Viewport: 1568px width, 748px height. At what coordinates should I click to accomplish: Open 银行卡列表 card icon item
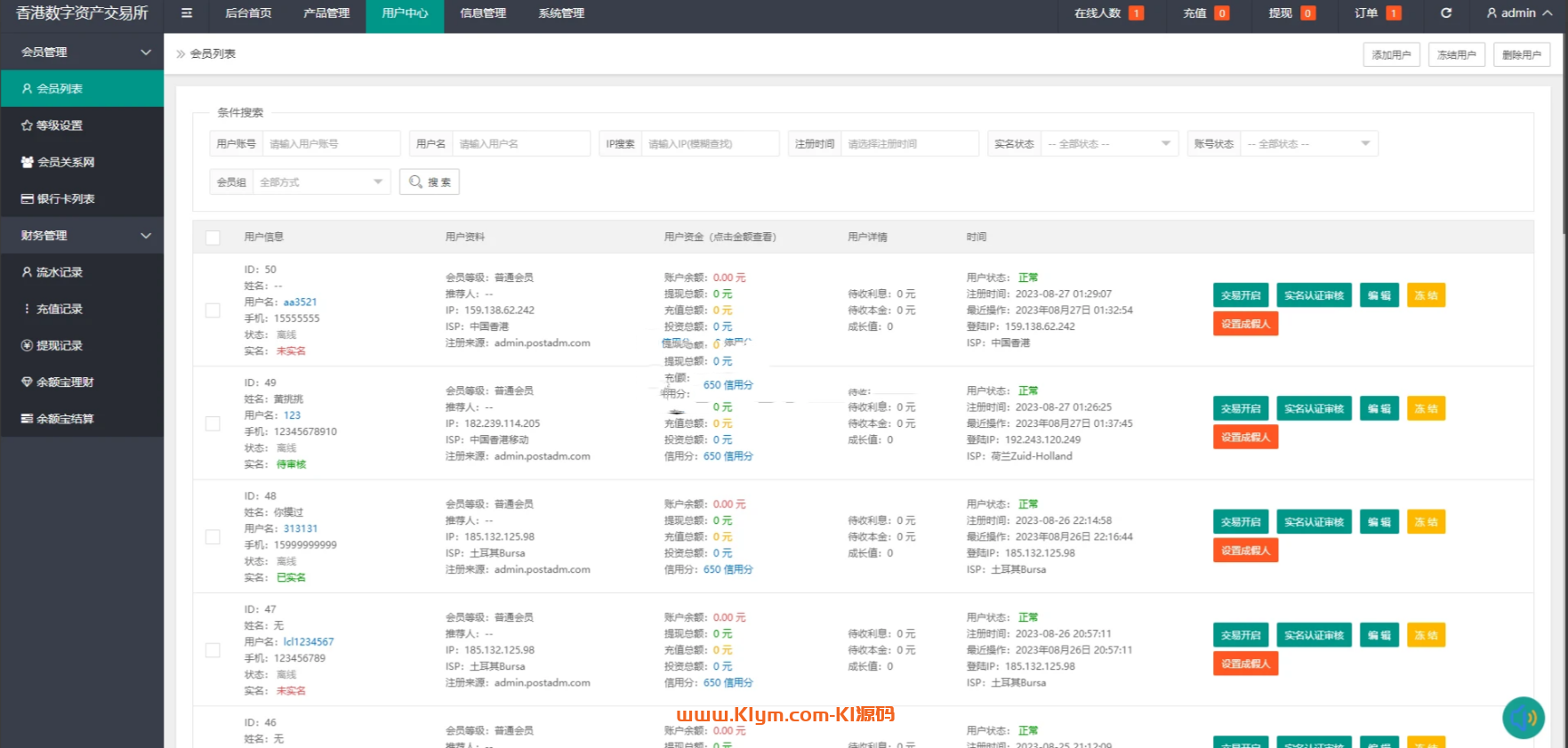click(65, 198)
